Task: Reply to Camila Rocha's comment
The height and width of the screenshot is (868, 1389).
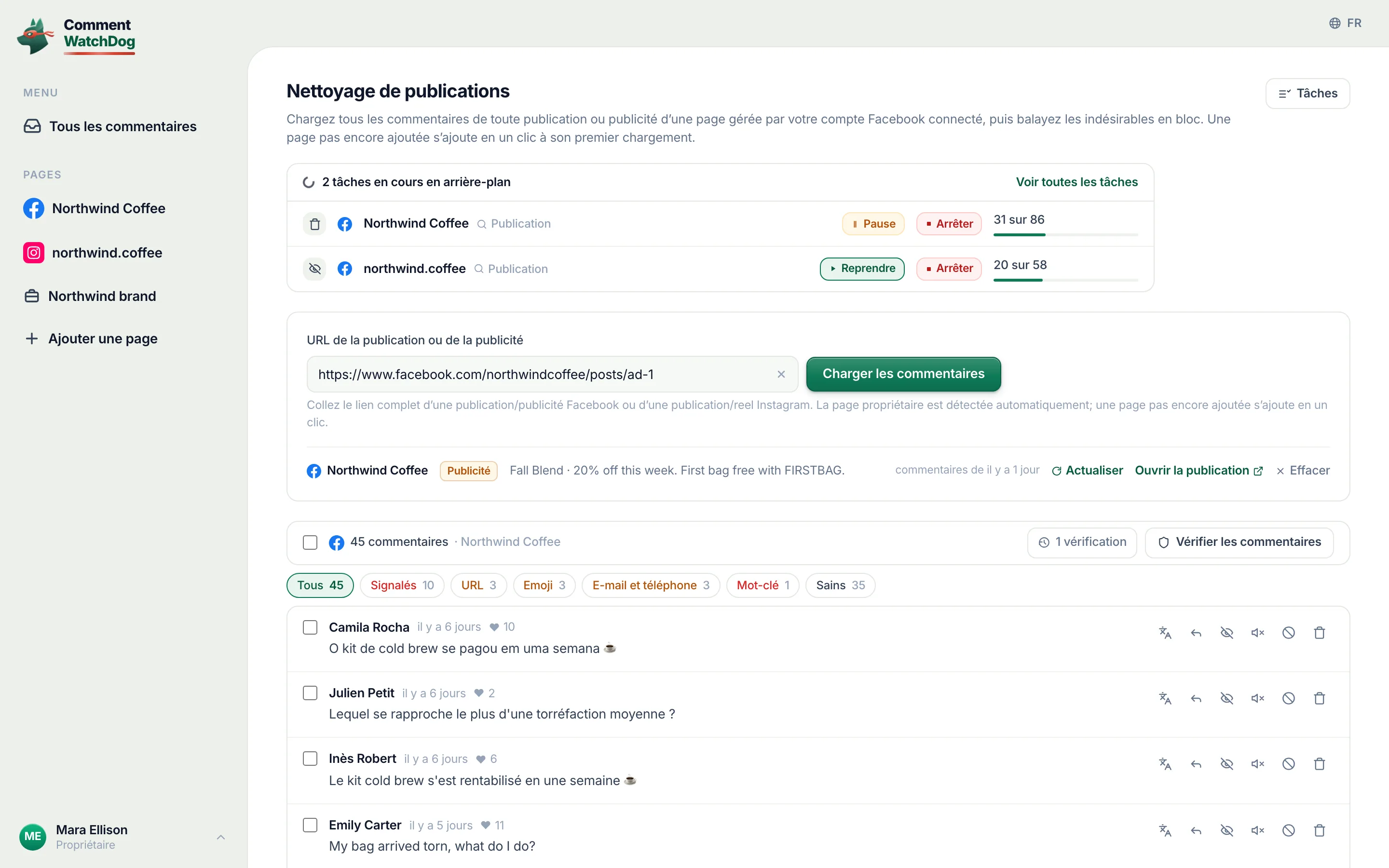Action: point(1196,633)
